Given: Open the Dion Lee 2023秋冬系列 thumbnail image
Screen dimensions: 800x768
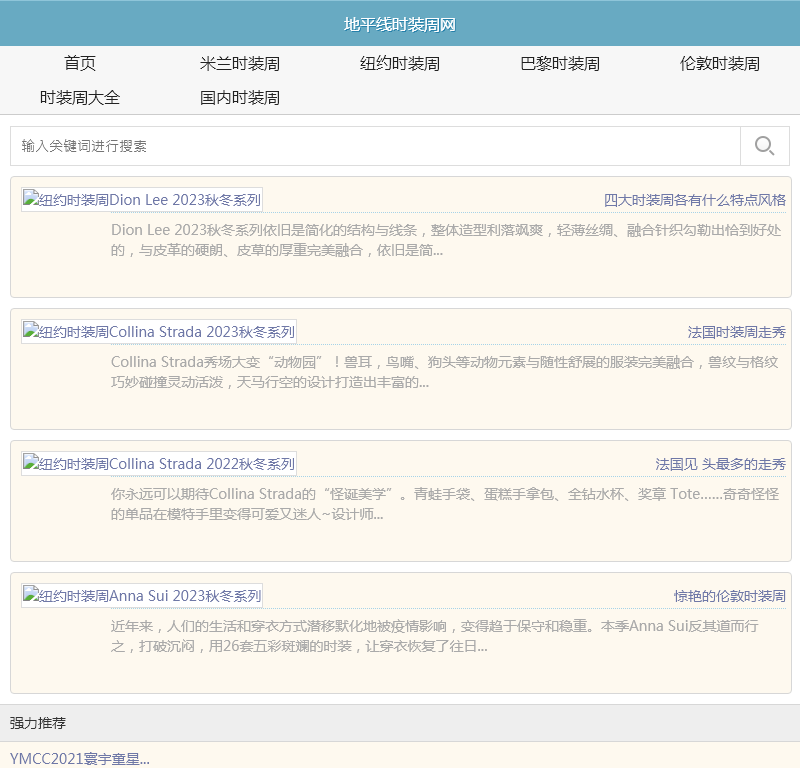Looking at the screenshot, I should (142, 200).
